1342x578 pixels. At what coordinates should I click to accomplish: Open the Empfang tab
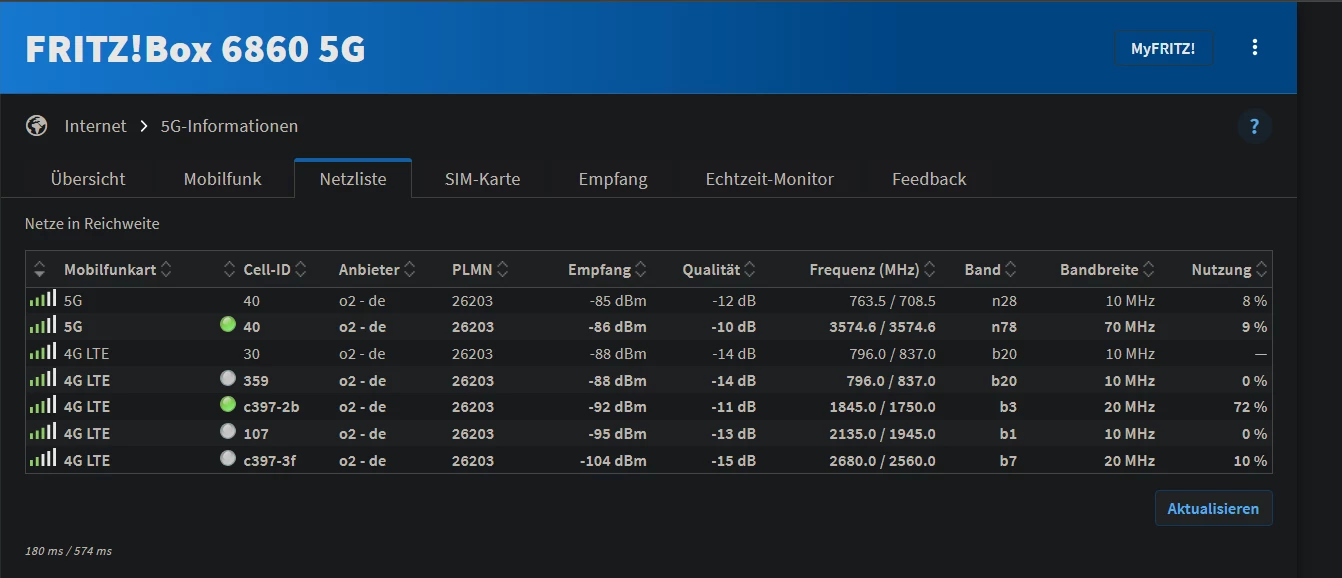(x=613, y=179)
